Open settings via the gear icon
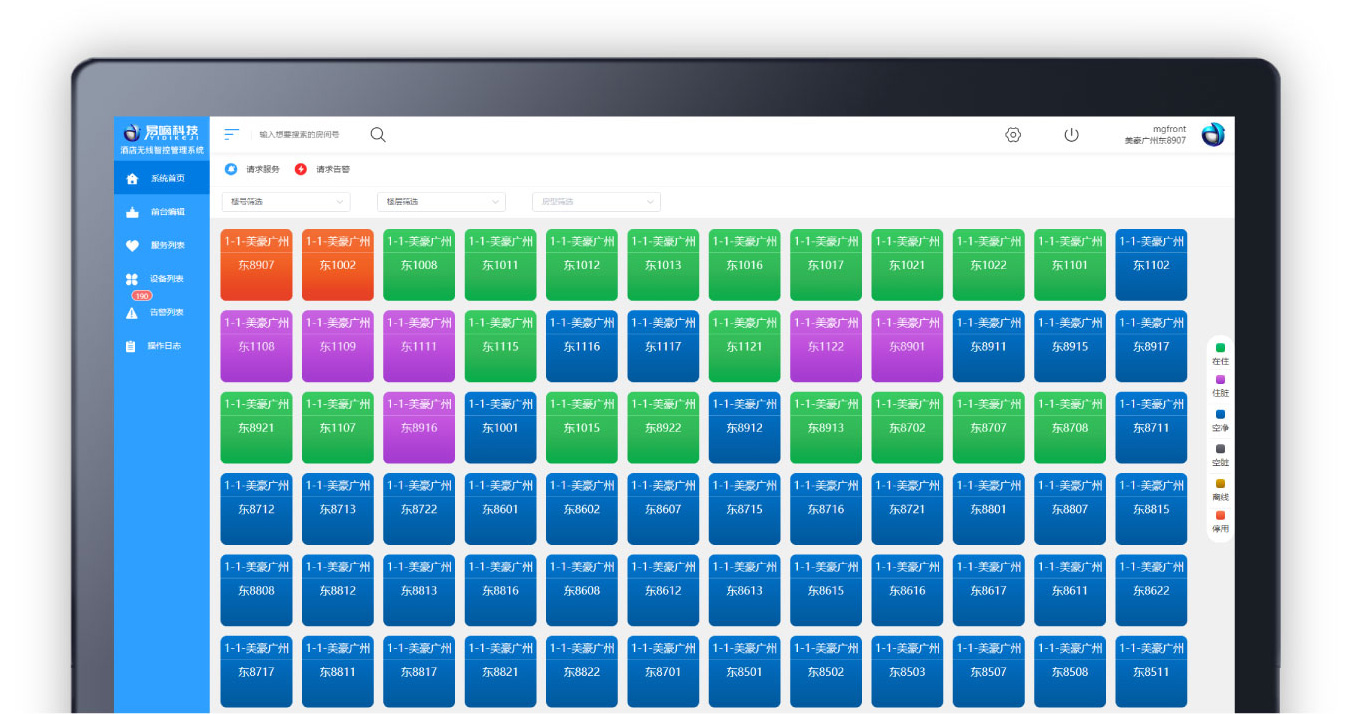Screen dimensions: 1355x714 (x=1013, y=135)
